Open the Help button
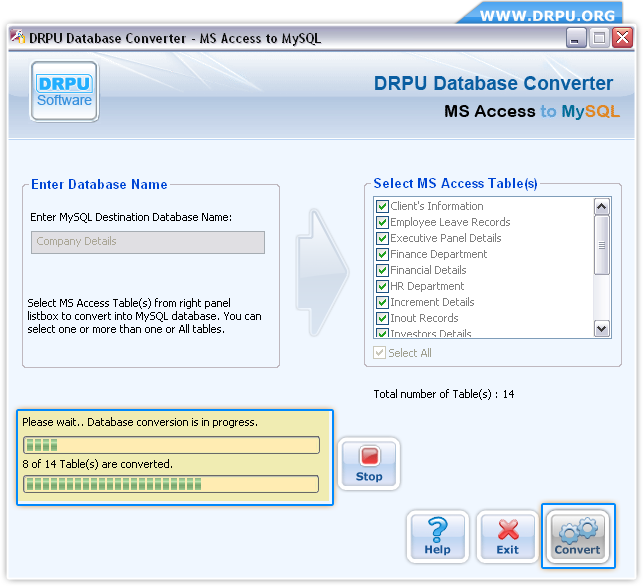The image size is (643, 586). (438, 537)
